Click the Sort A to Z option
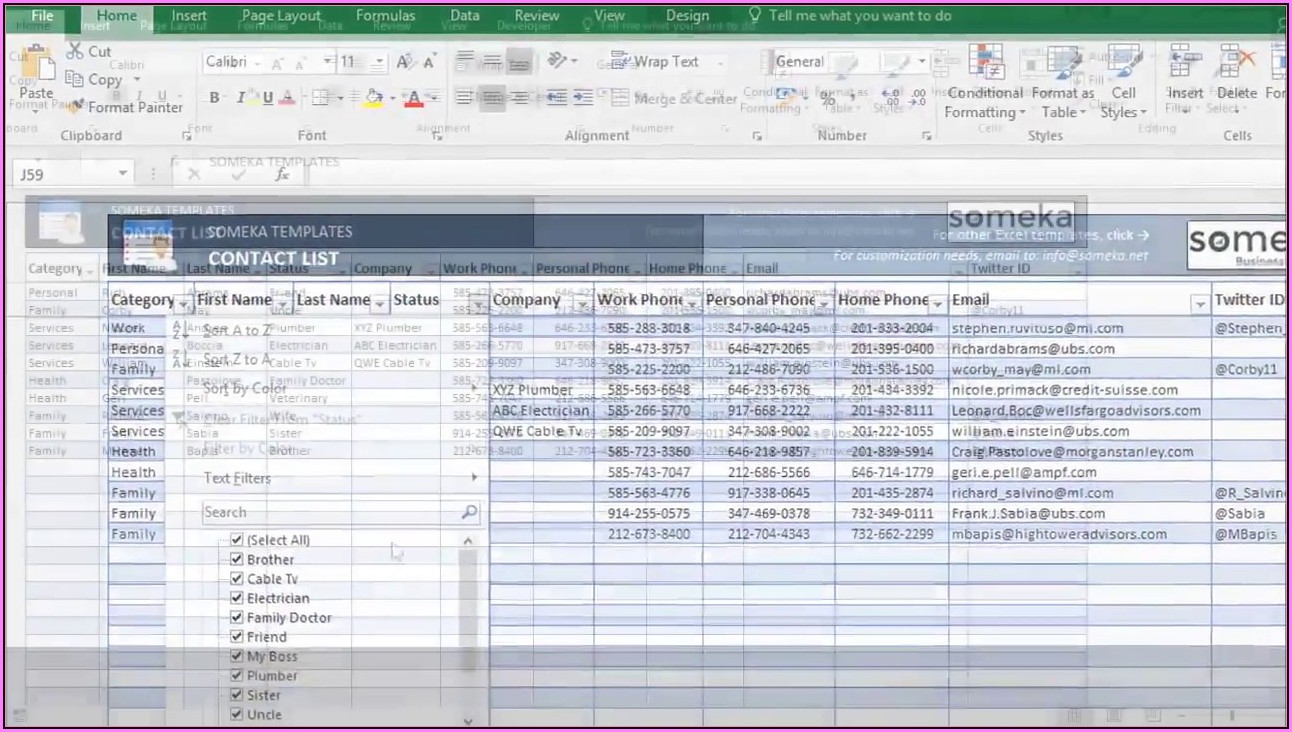The image size is (1292, 732). coord(236,330)
